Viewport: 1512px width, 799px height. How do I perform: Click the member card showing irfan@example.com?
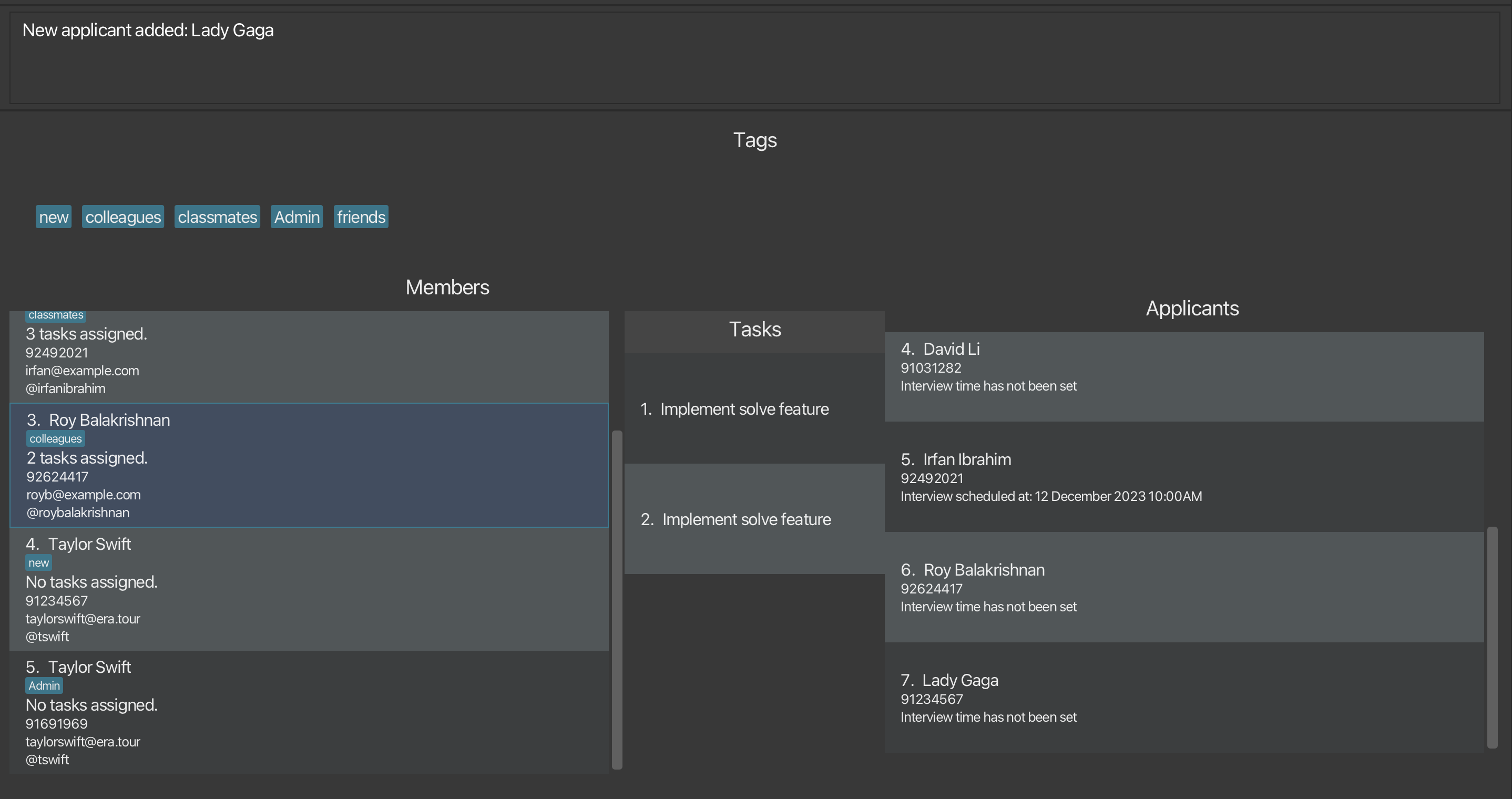pos(309,358)
